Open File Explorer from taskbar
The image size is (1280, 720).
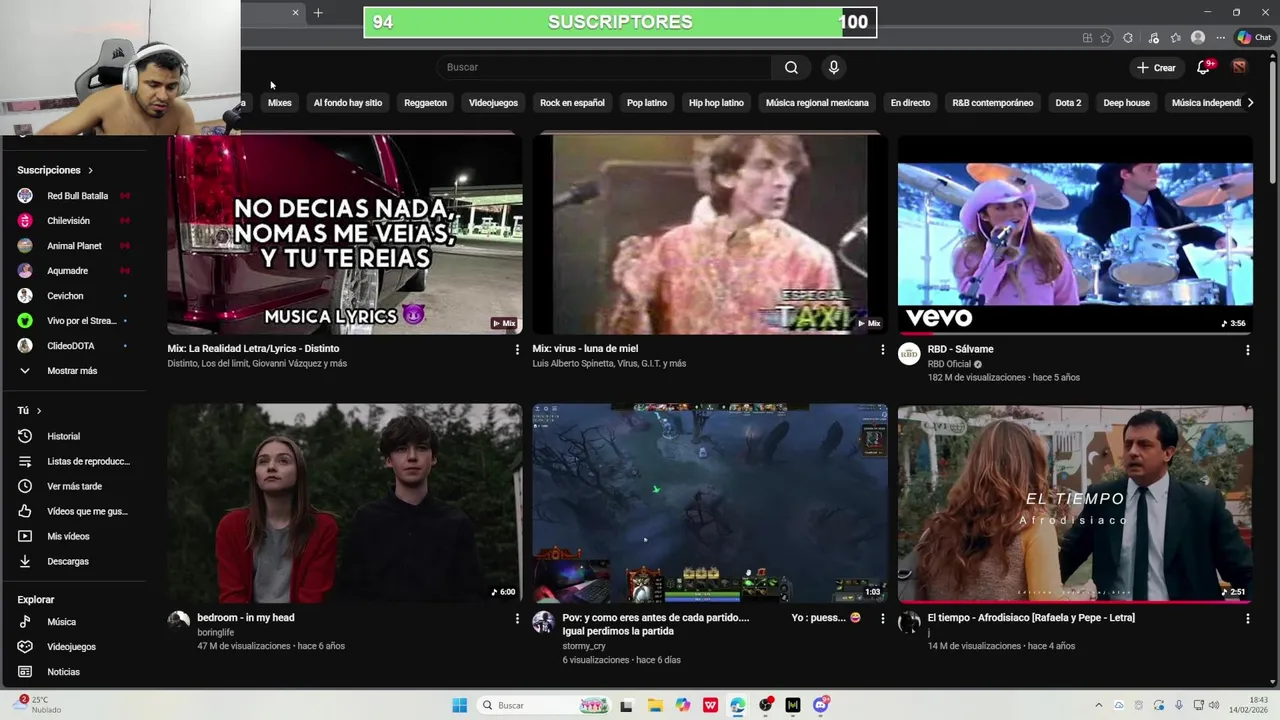click(x=655, y=705)
